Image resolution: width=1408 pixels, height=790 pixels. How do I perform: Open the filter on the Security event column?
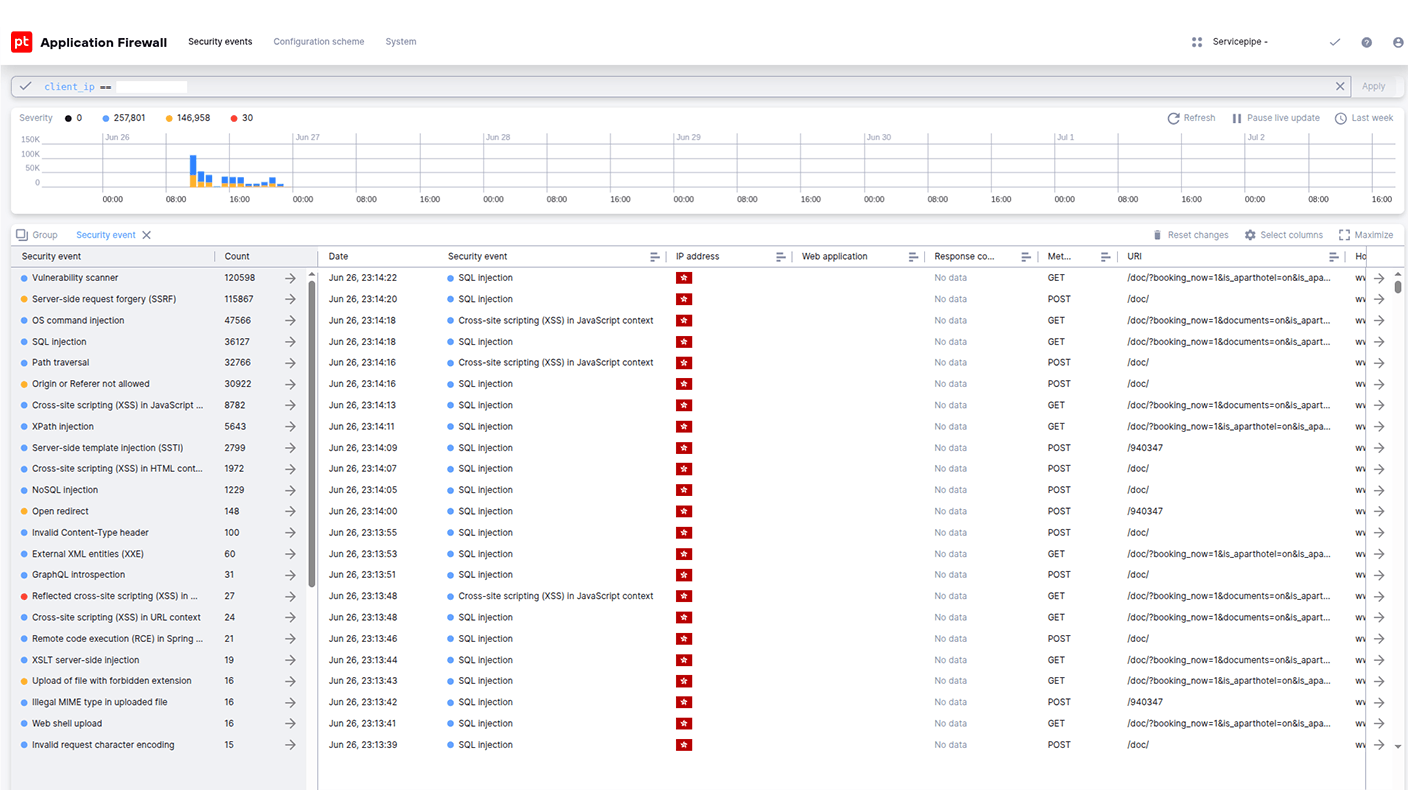(x=655, y=256)
